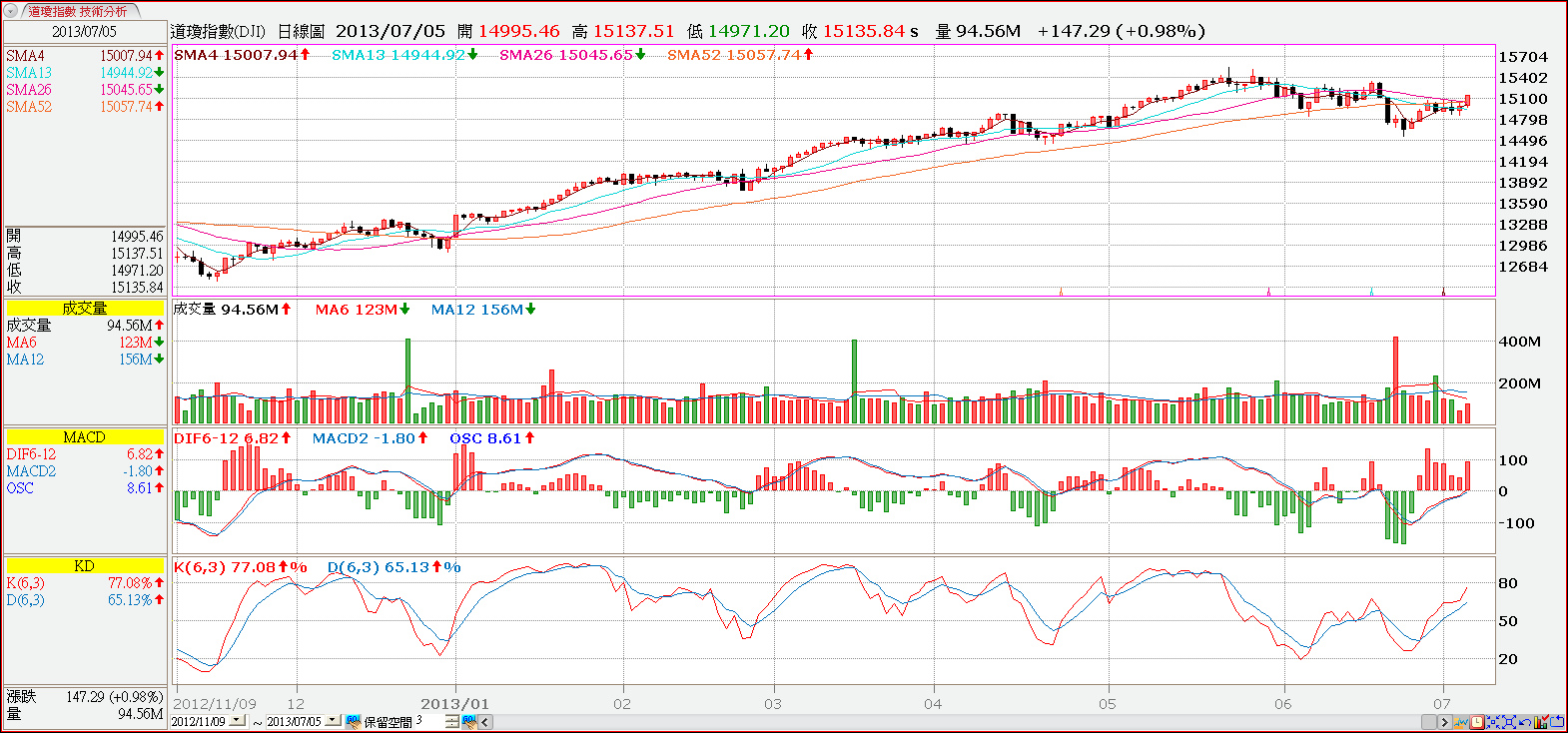Click the 開 14995.46 row in left panel
Viewport: 1568px width, 733px height.
pyautogui.click(x=84, y=237)
